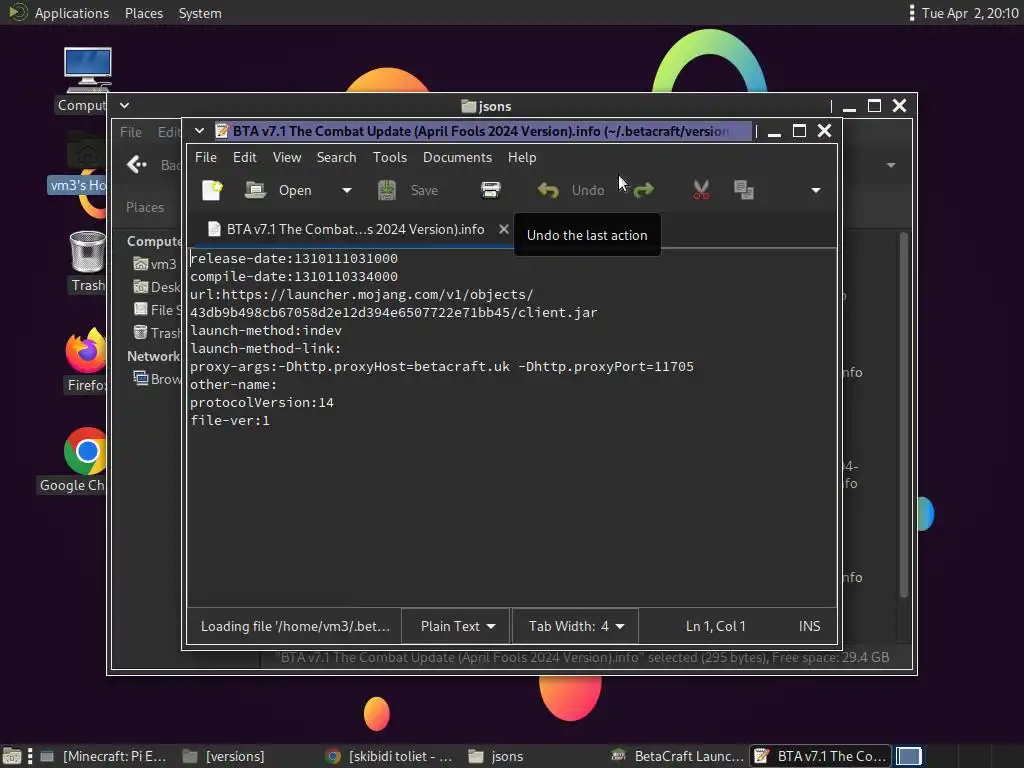Open the jsons toolbar dropdown arrow on right

pyautogui.click(x=891, y=165)
